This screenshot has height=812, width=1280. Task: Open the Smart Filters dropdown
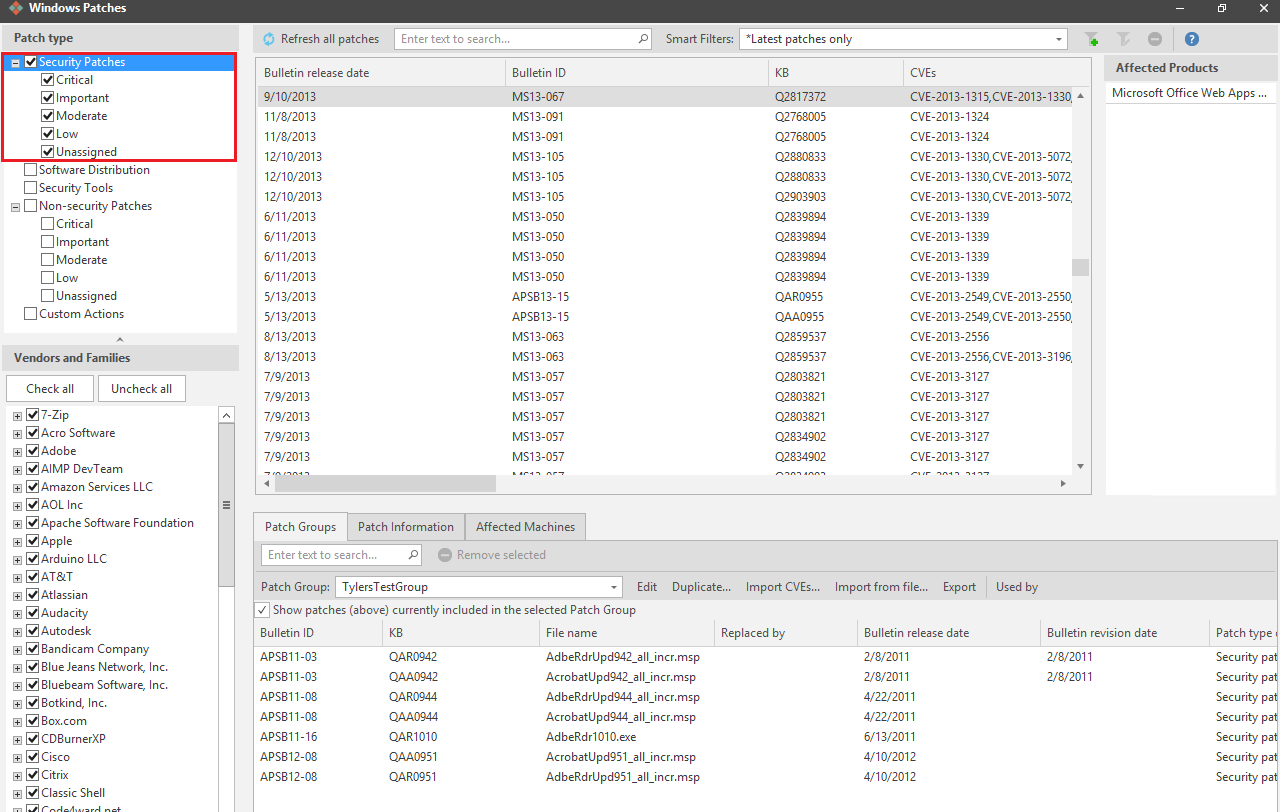pos(1059,39)
